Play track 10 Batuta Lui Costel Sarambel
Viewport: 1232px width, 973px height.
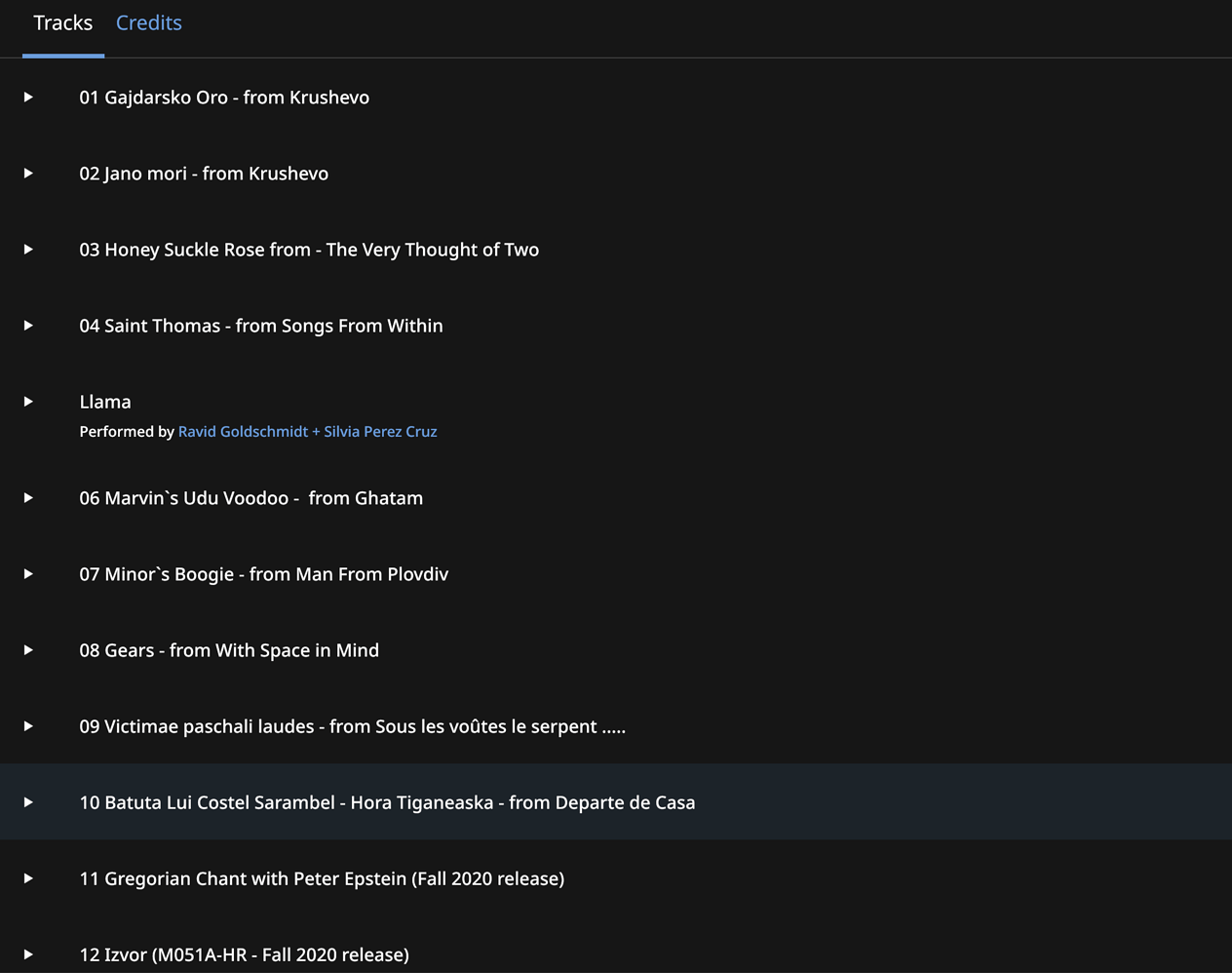coord(28,802)
